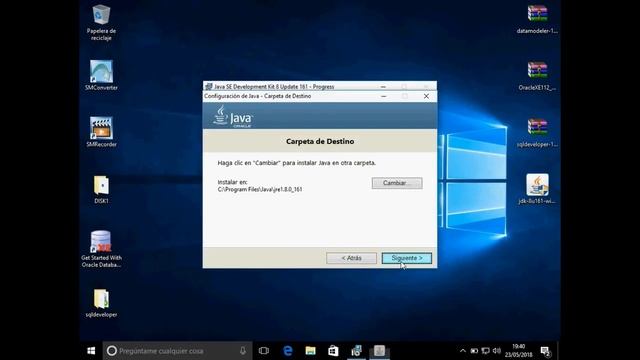The image size is (640, 360).
Task: Click the volume tray icon
Action: point(497,351)
